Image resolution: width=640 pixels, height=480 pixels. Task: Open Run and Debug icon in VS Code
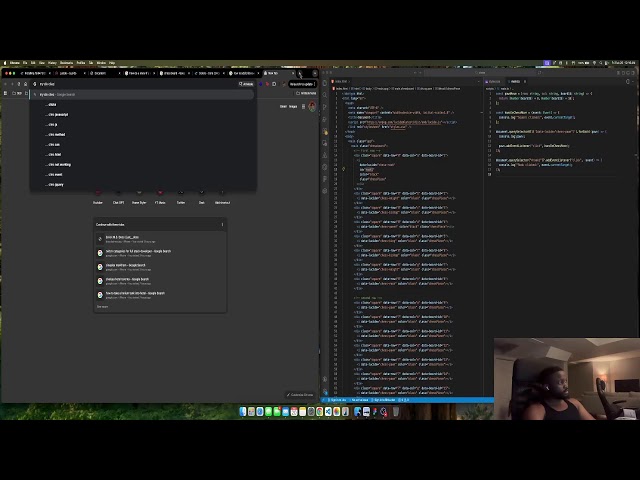(325, 119)
